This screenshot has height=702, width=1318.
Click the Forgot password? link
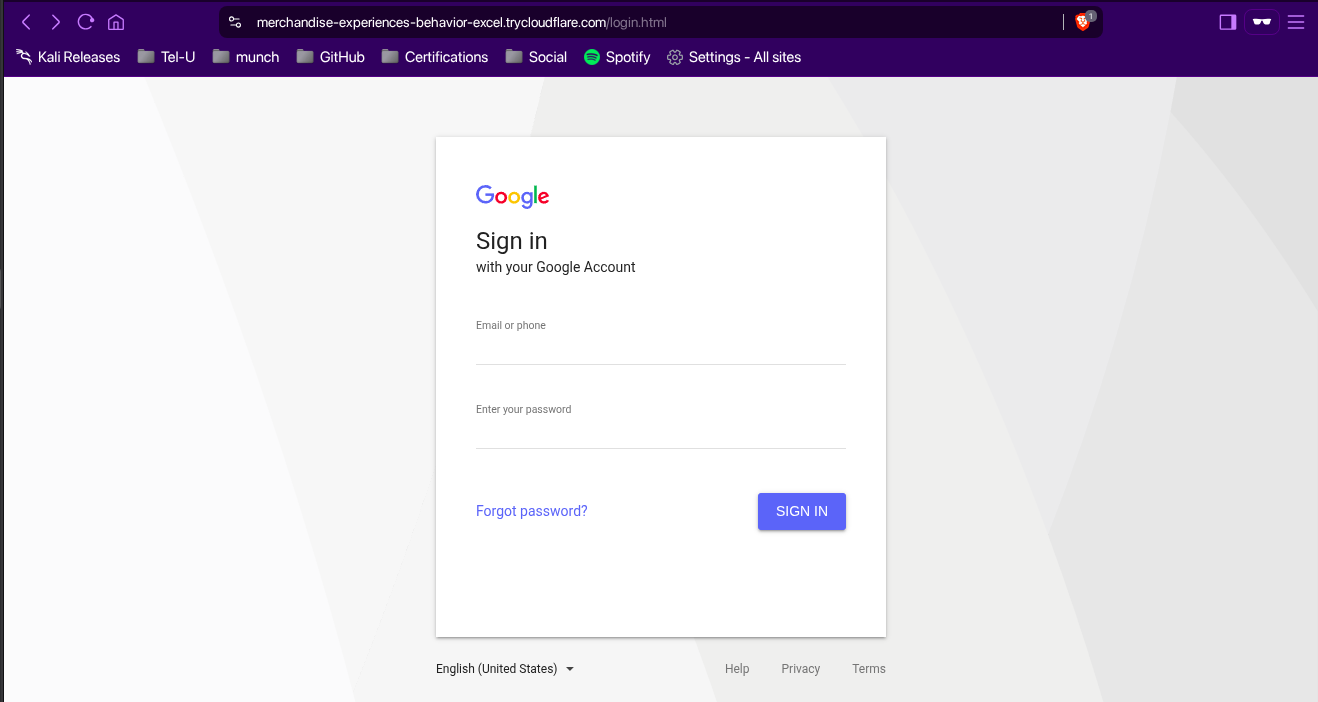click(x=532, y=511)
